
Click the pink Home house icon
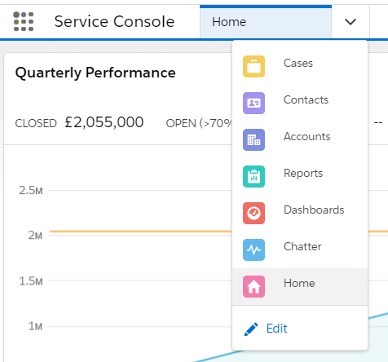pos(254,286)
